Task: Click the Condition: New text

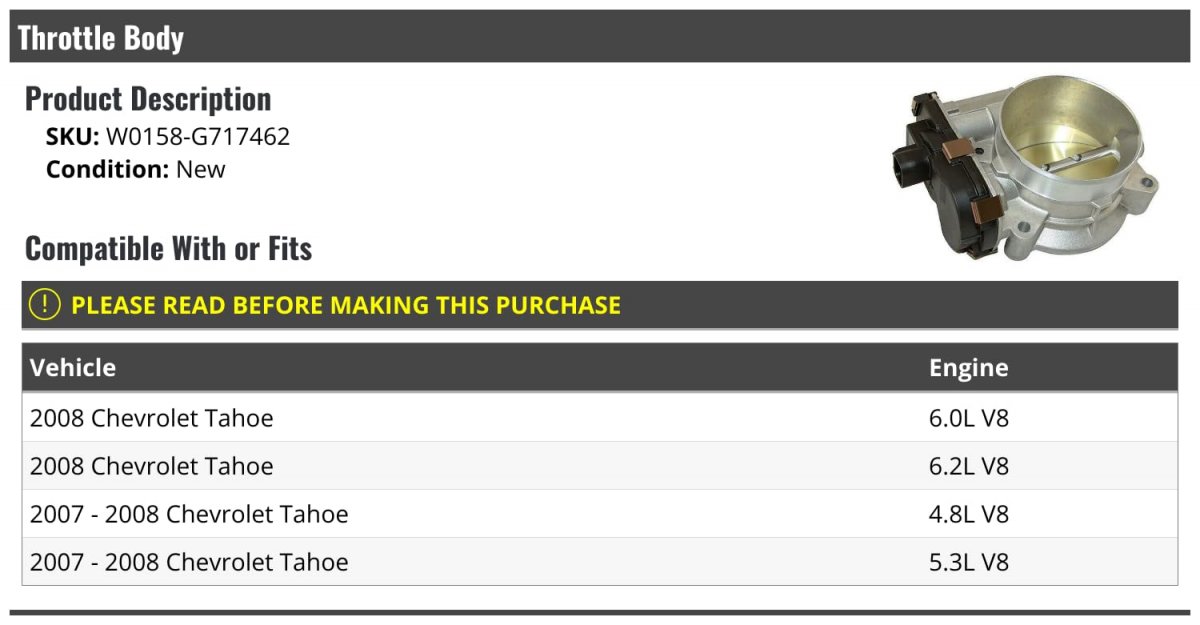Action: [x=136, y=170]
